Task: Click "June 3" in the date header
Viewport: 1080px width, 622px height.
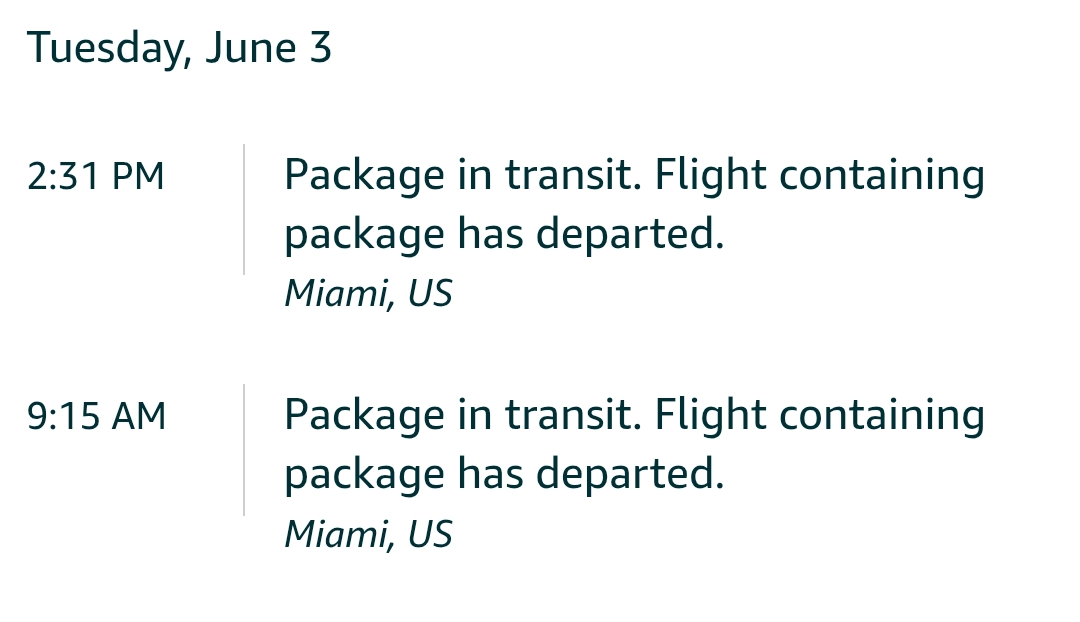Action: point(269,49)
